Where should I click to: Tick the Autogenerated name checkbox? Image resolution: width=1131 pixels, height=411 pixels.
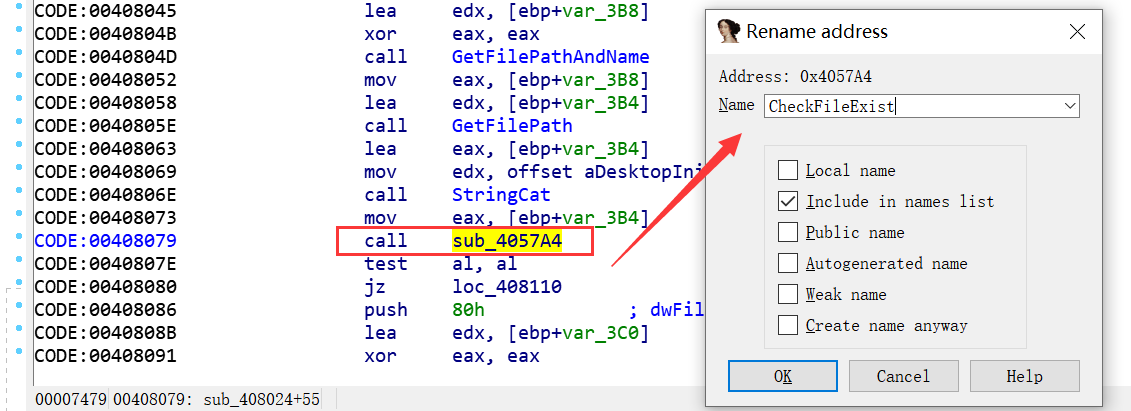[788, 263]
